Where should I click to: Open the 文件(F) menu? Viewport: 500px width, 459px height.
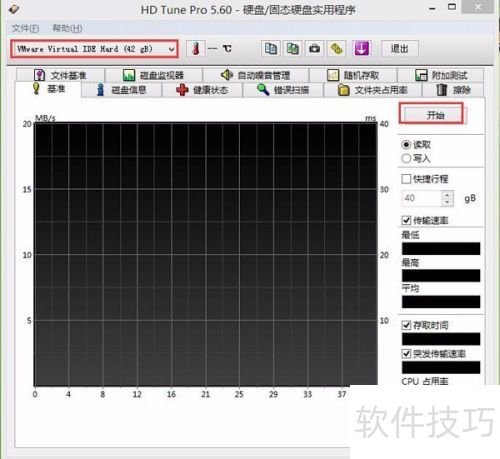(25, 28)
